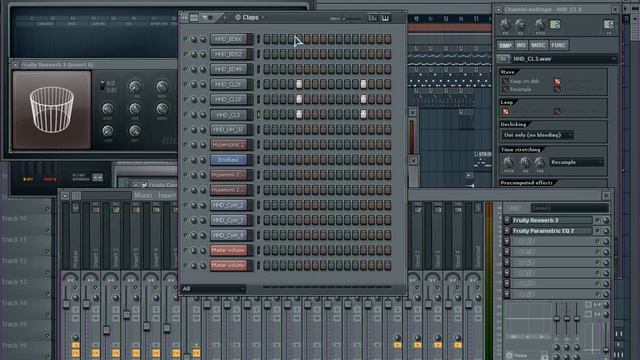The width and height of the screenshot is (640, 360).
Task: Toggle the step edit mode icon
Action: point(194,18)
